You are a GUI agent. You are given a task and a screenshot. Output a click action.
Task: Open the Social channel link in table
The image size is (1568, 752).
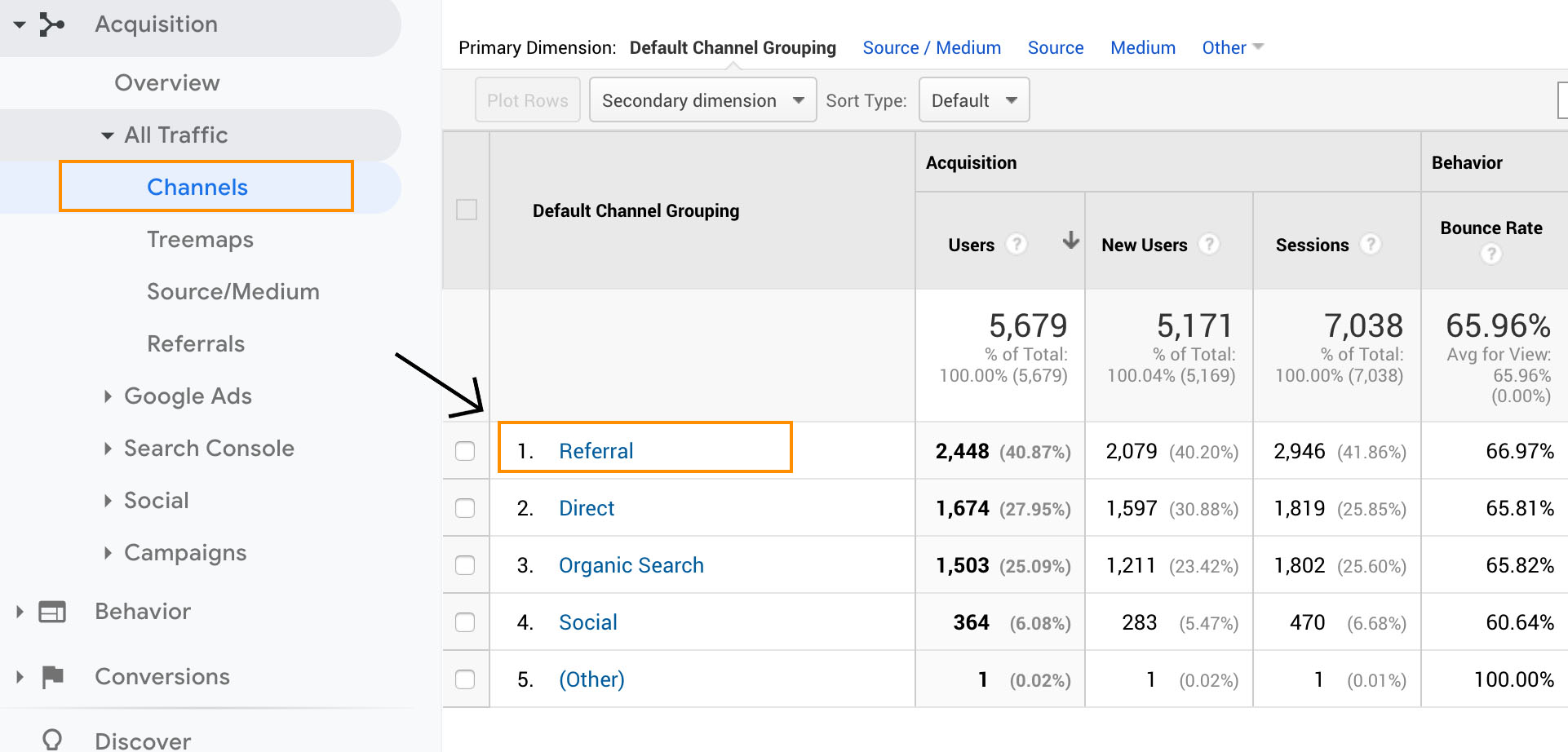coord(588,622)
